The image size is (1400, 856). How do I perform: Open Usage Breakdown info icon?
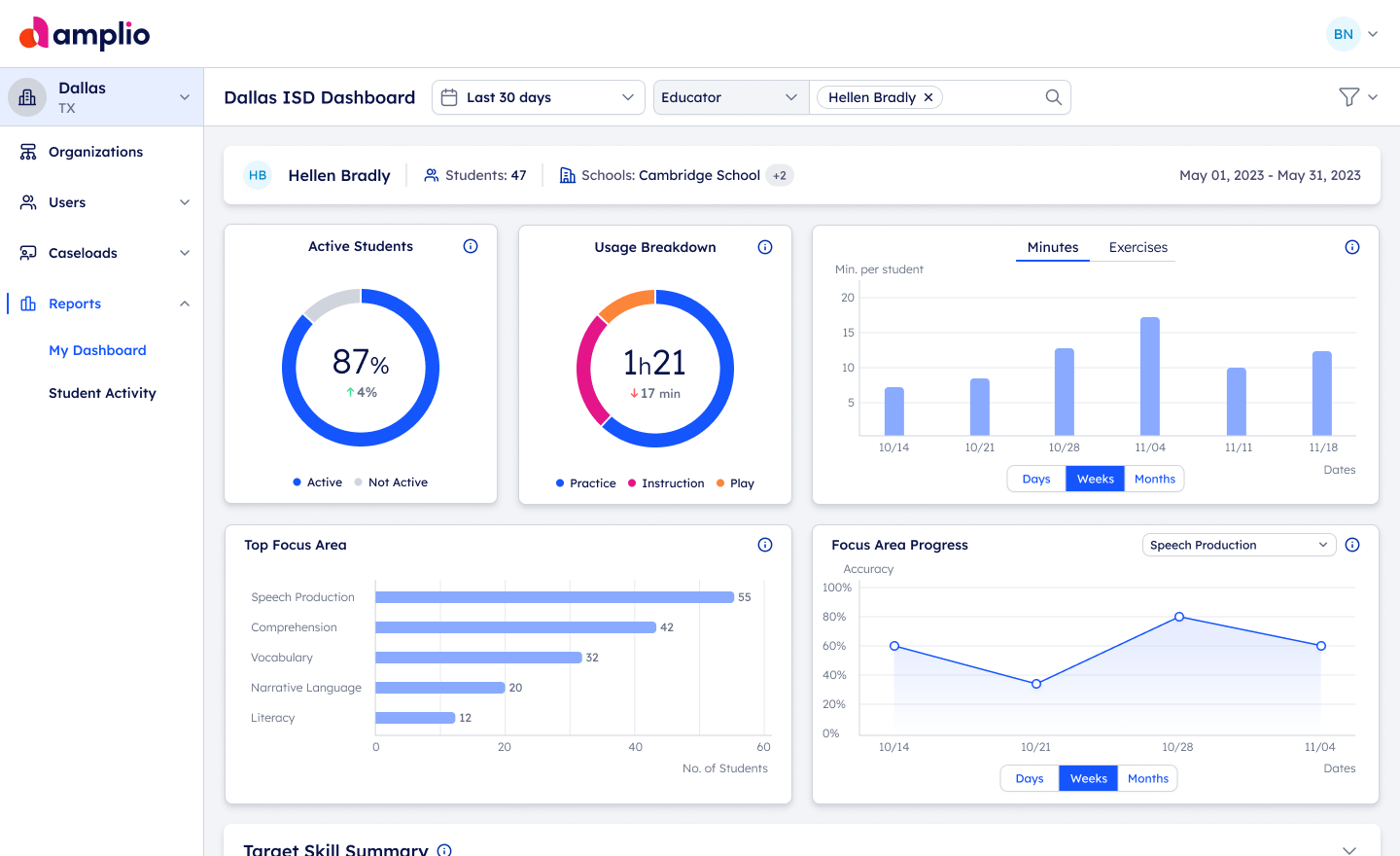765,247
